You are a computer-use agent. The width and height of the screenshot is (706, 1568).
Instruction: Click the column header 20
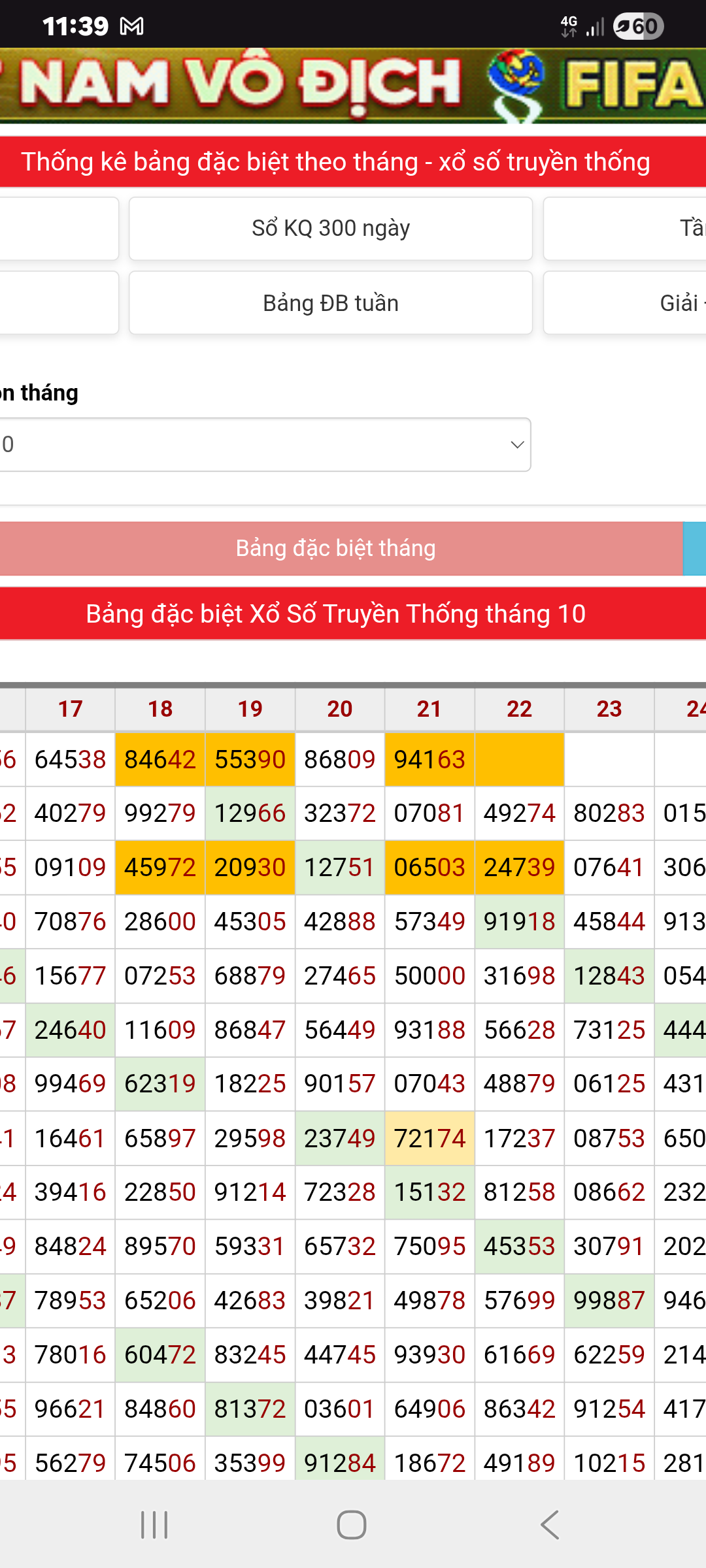point(340,709)
